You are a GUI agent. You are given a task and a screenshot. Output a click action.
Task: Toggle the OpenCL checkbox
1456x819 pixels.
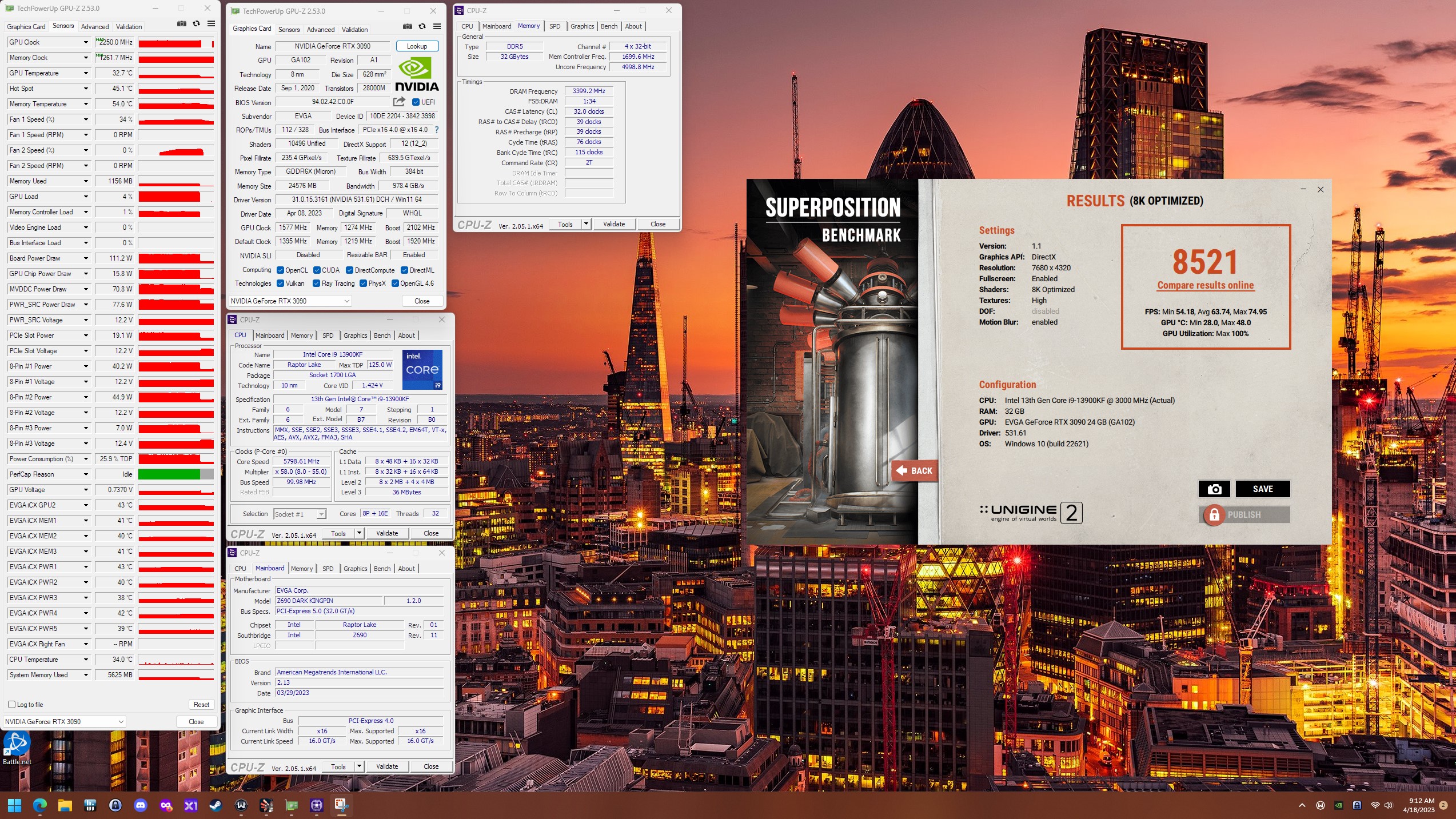pos(280,270)
